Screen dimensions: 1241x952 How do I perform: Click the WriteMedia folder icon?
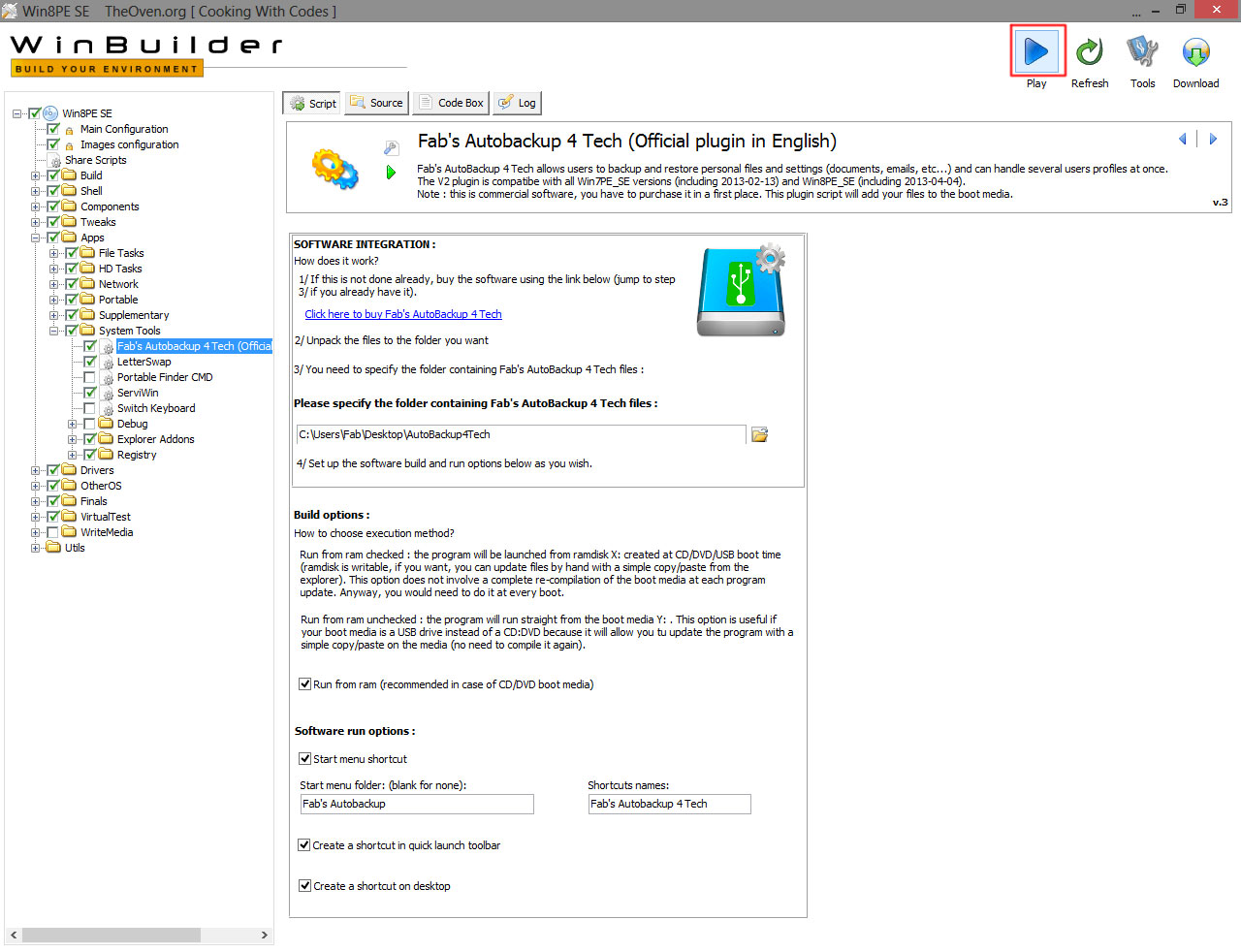(69, 532)
